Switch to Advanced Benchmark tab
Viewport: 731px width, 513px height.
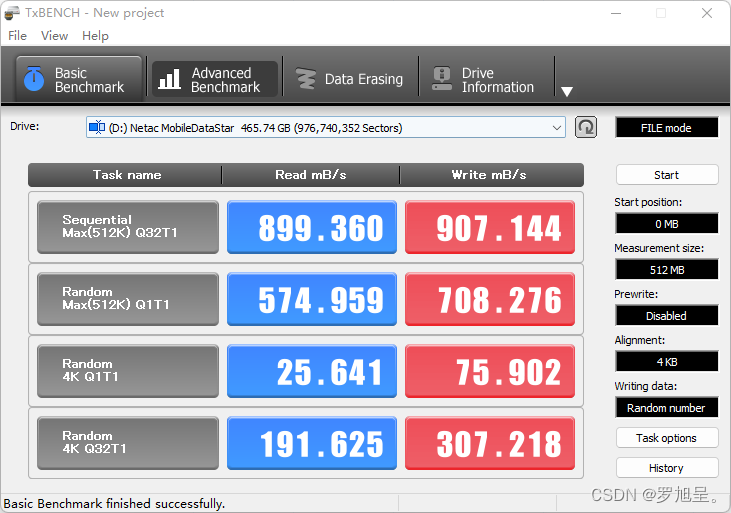tap(215, 79)
